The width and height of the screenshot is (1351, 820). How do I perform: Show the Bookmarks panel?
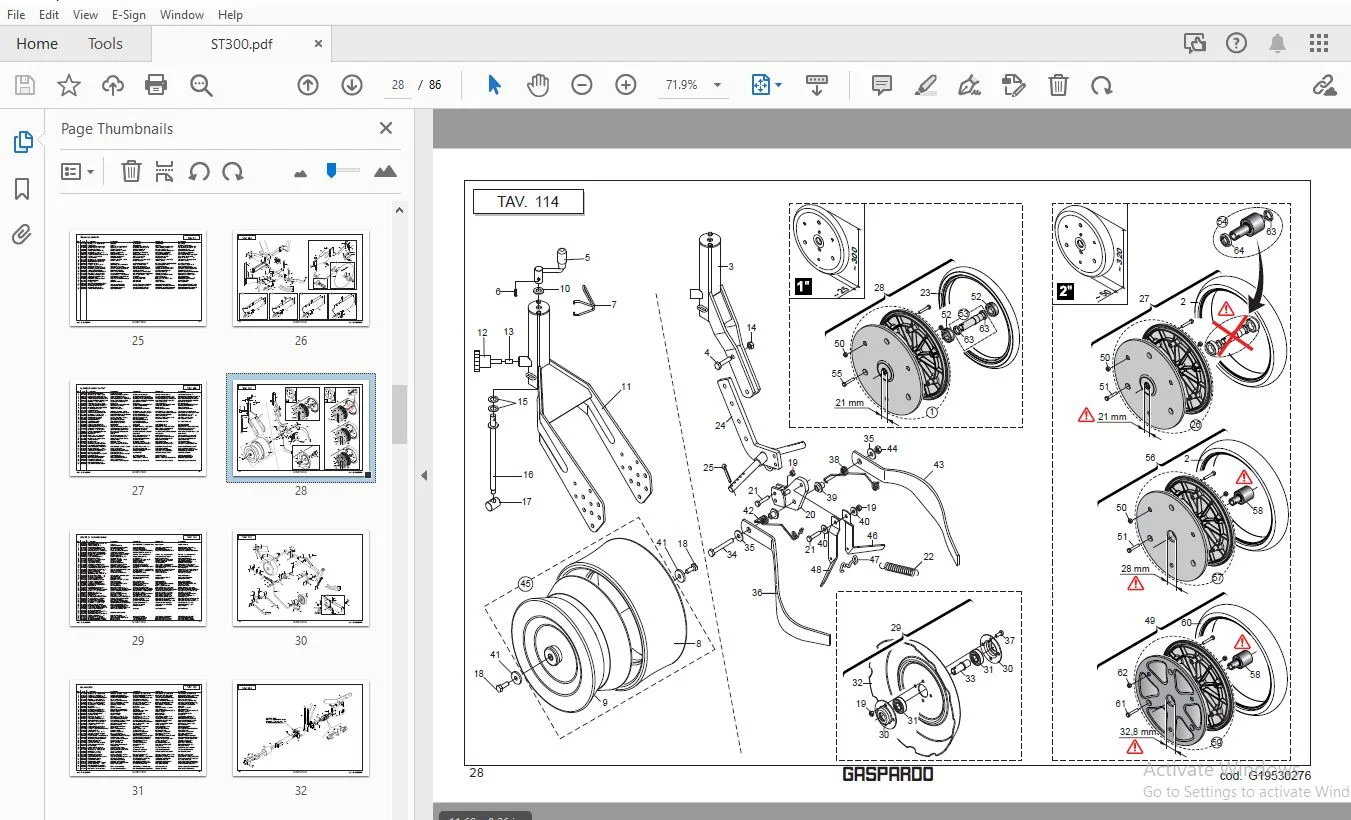pyautogui.click(x=22, y=189)
